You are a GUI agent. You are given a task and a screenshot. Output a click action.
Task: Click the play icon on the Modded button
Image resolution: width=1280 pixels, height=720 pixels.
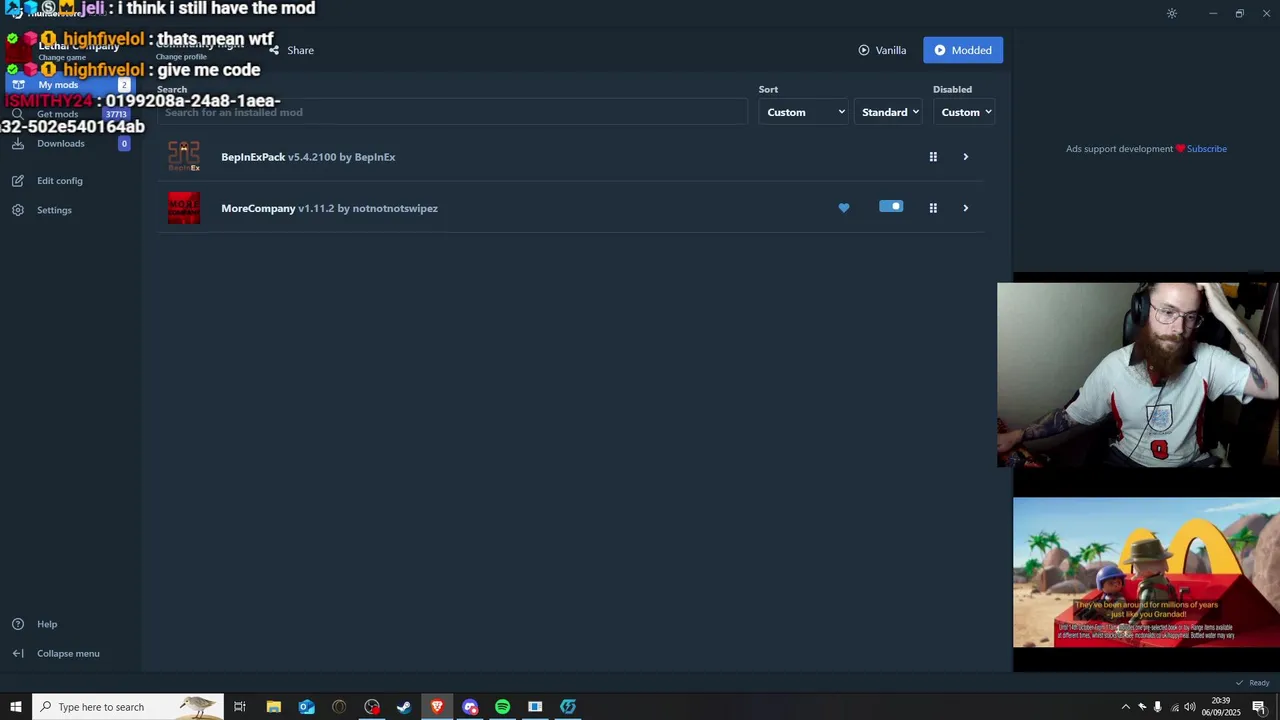940,50
